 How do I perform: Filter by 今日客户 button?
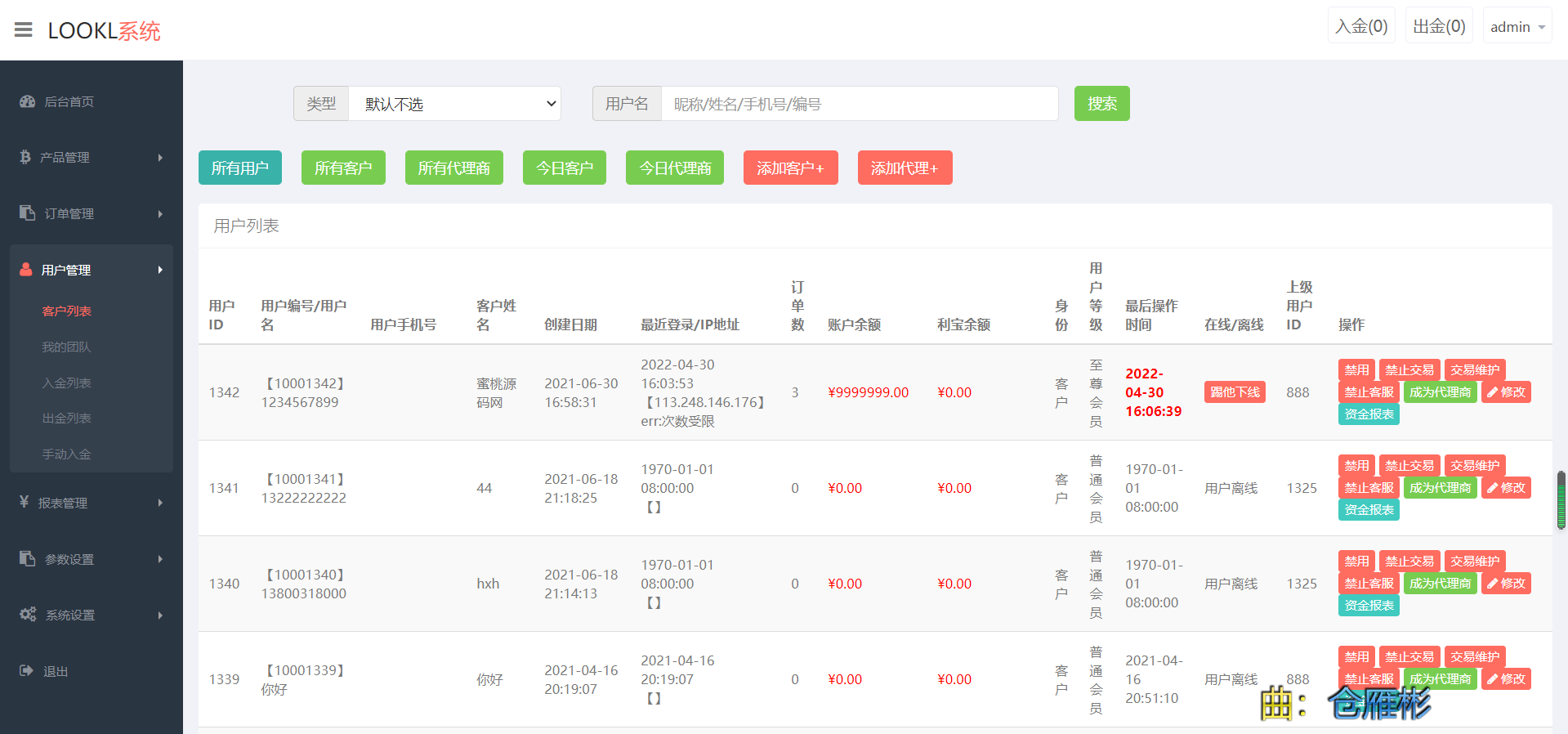click(564, 168)
